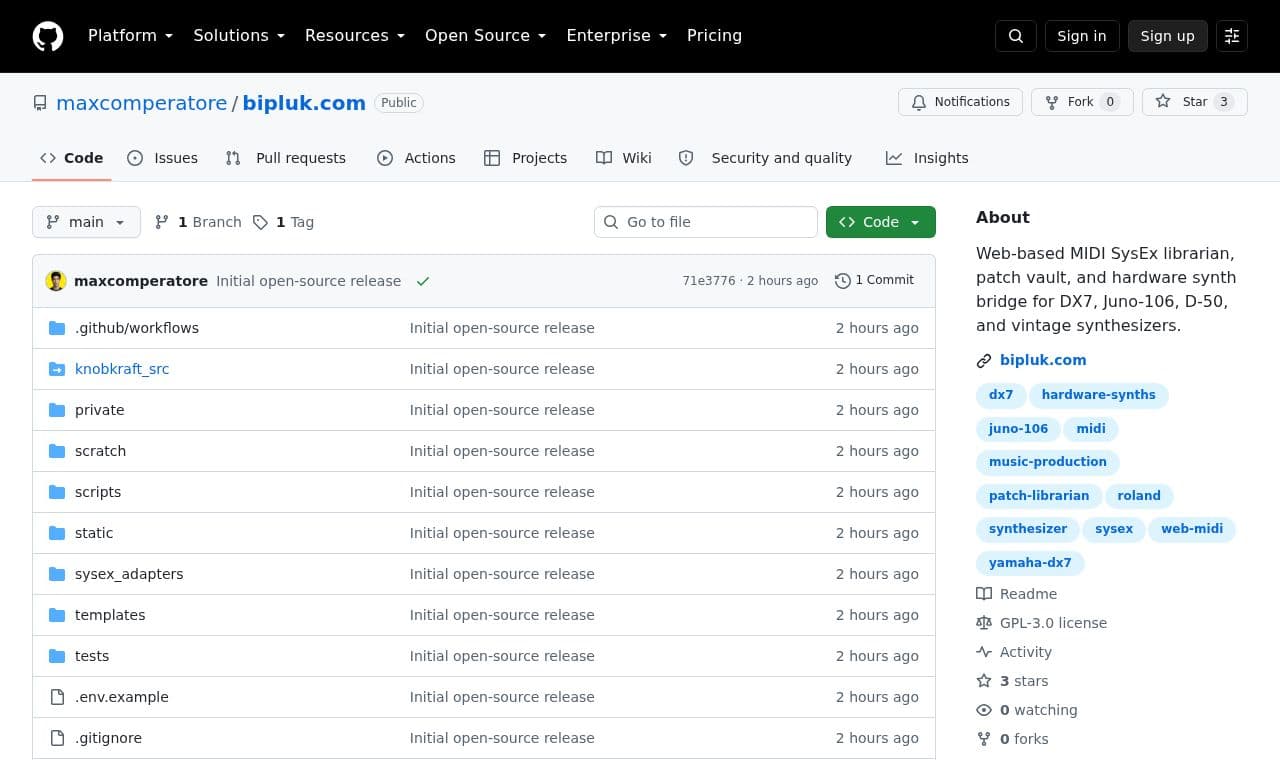
Task: Fork the repository
Action: pos(1082,102)
